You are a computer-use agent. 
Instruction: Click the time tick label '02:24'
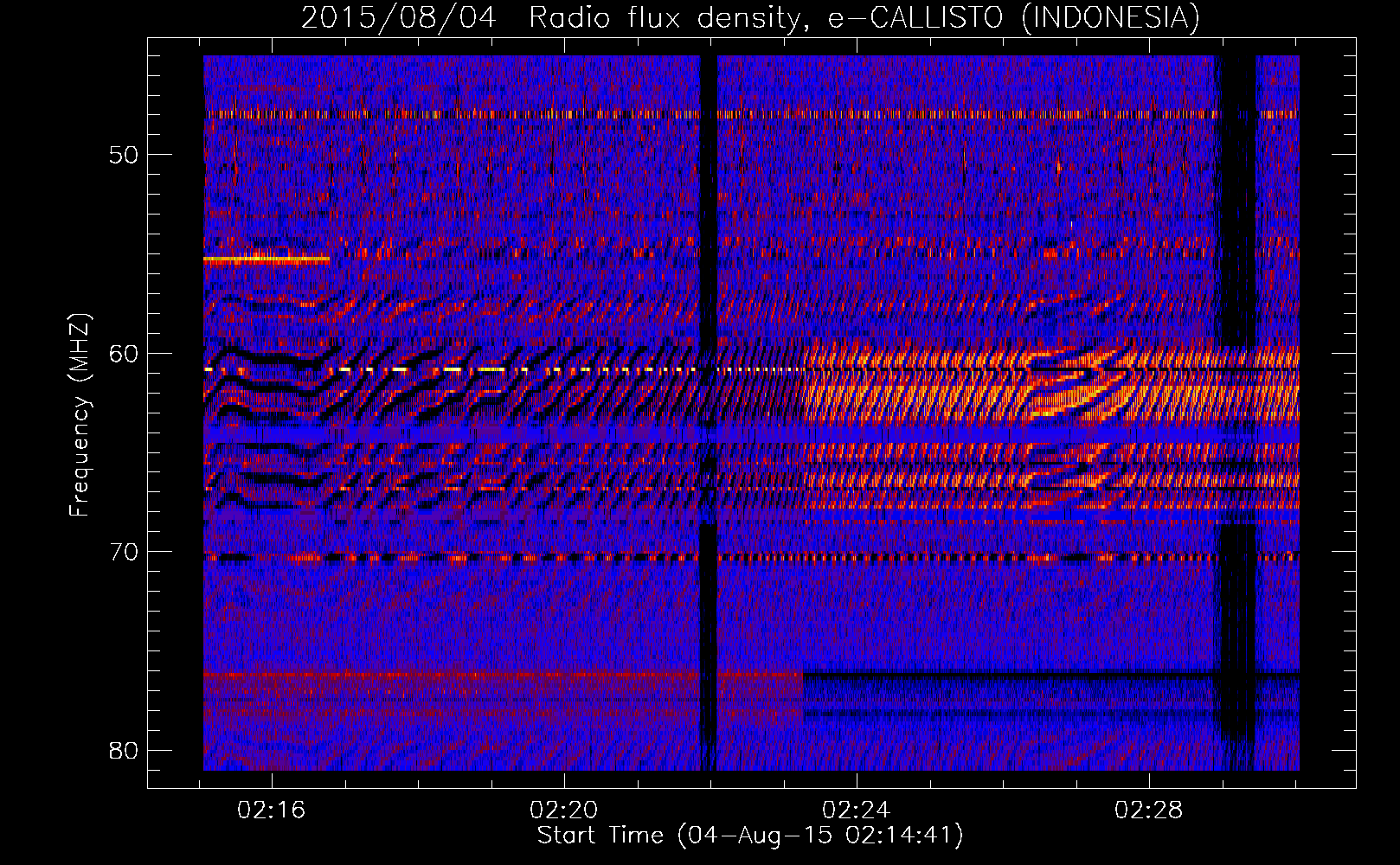[857, 810]
